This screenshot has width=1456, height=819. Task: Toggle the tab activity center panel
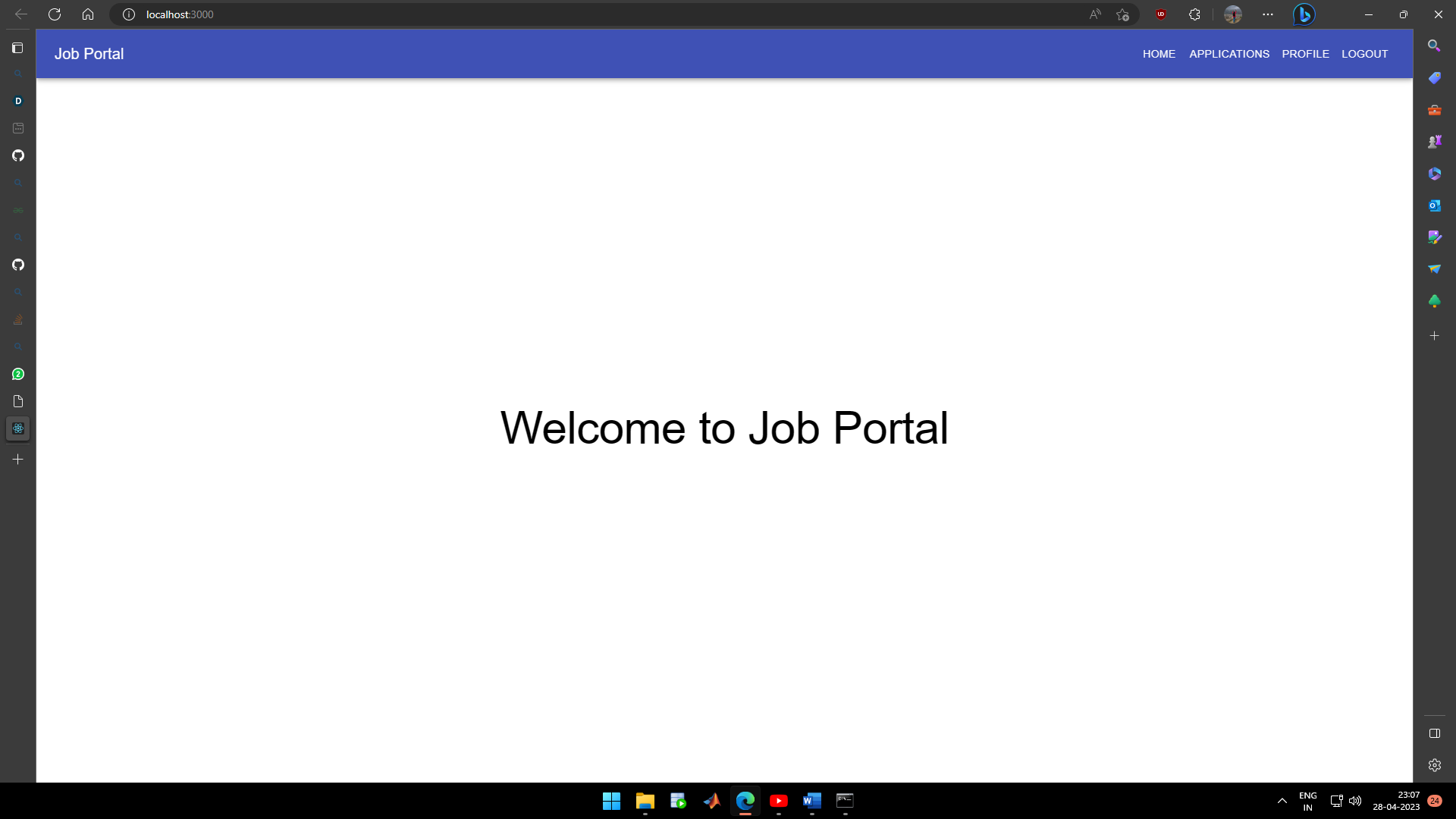click(17, 48)
